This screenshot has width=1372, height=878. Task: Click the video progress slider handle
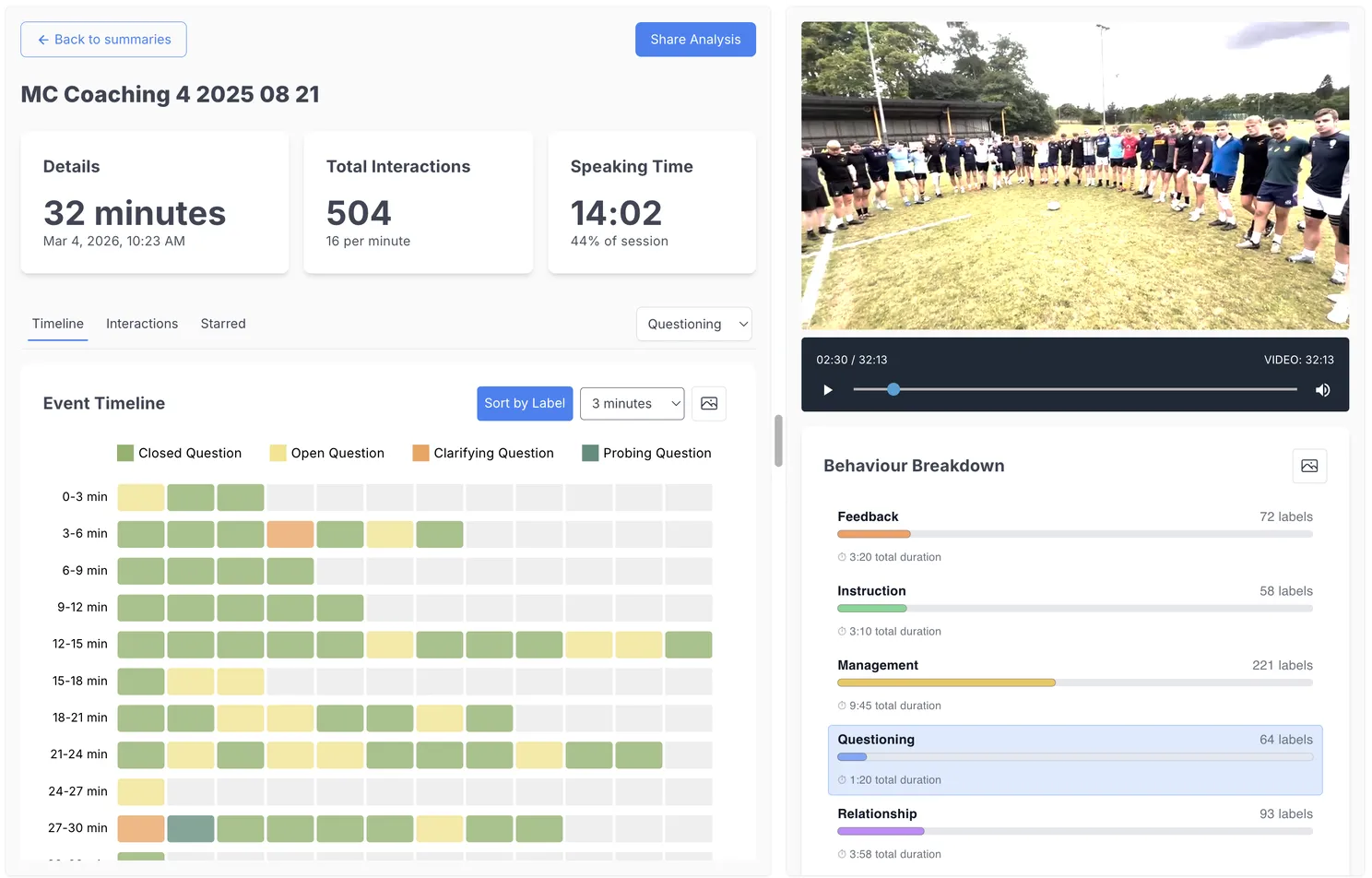(x=893, y=389)
